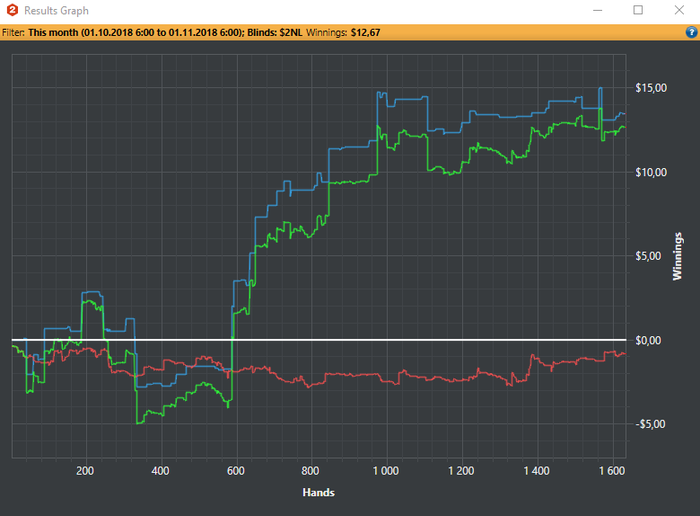Click the Hold'em Manager 2 app icon

tap(12, 10)
